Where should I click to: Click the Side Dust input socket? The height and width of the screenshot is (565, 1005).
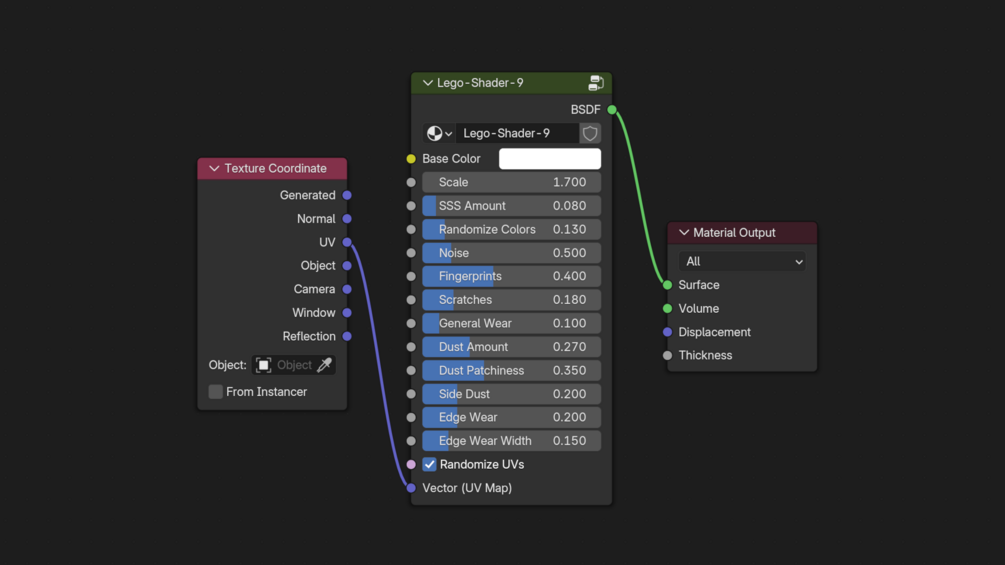coord(411,394)
